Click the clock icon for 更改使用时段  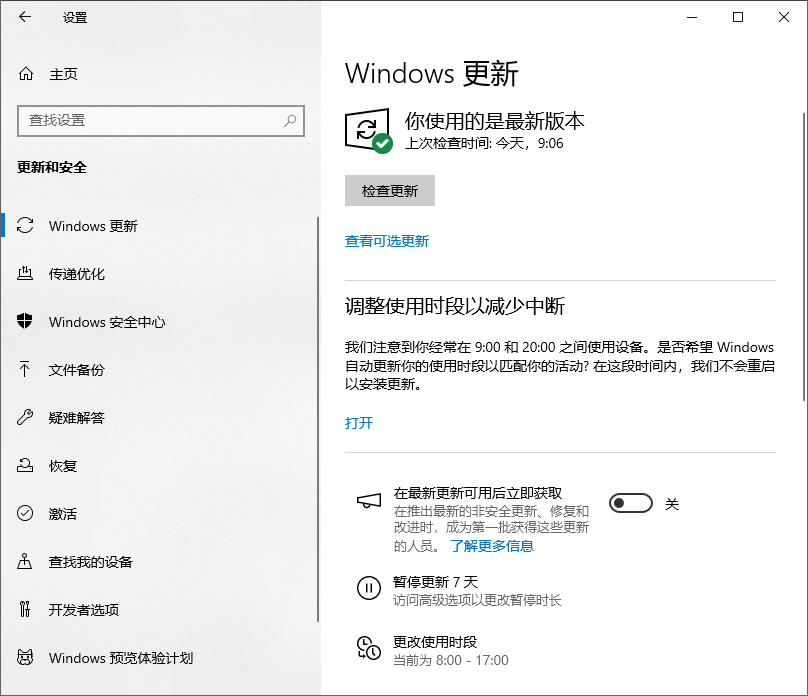(369, 648)
